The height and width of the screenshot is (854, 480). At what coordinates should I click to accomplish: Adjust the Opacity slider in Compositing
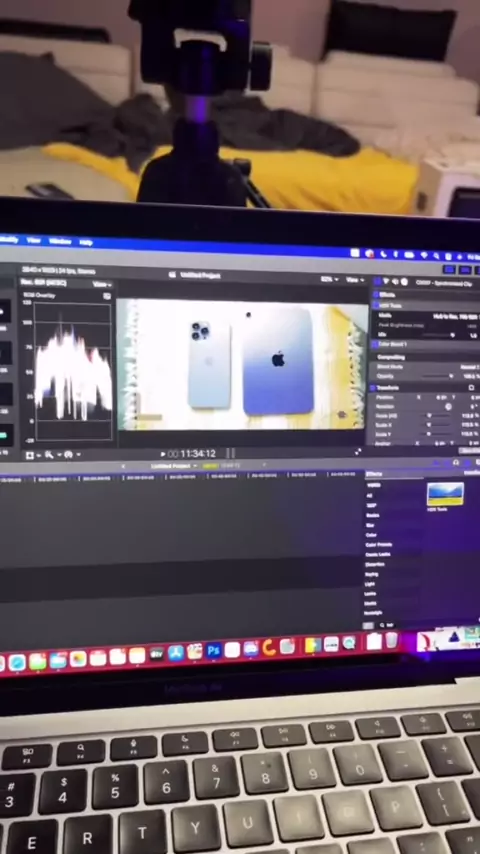(438, 376)
